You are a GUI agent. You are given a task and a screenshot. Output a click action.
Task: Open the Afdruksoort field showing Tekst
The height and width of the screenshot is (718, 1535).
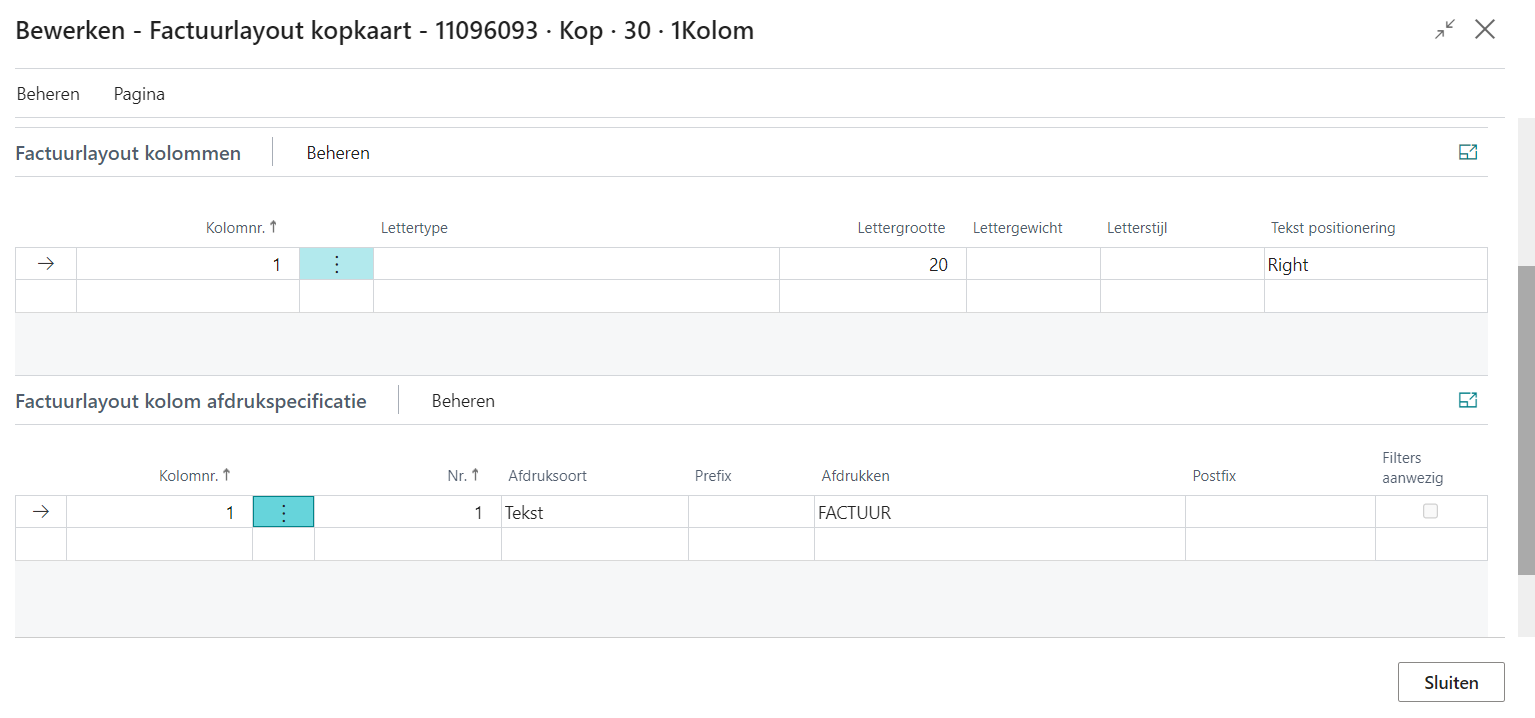(594, 513)
